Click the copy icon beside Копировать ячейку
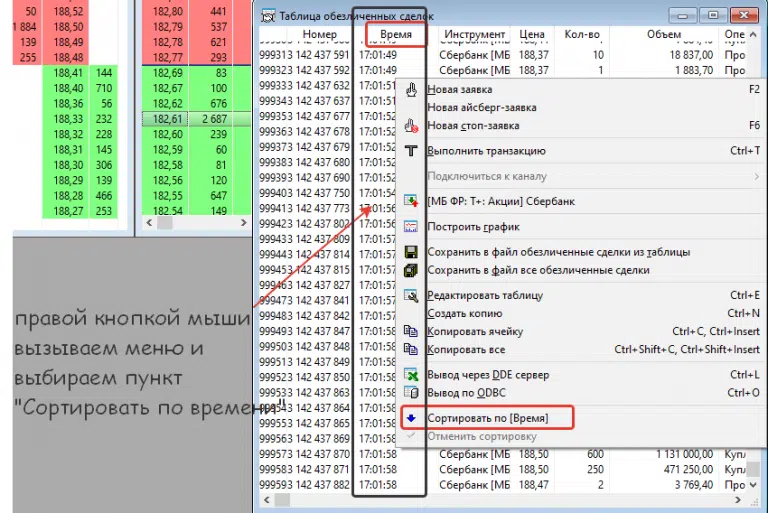Viewport: 768px width, 513px height. 411,332
